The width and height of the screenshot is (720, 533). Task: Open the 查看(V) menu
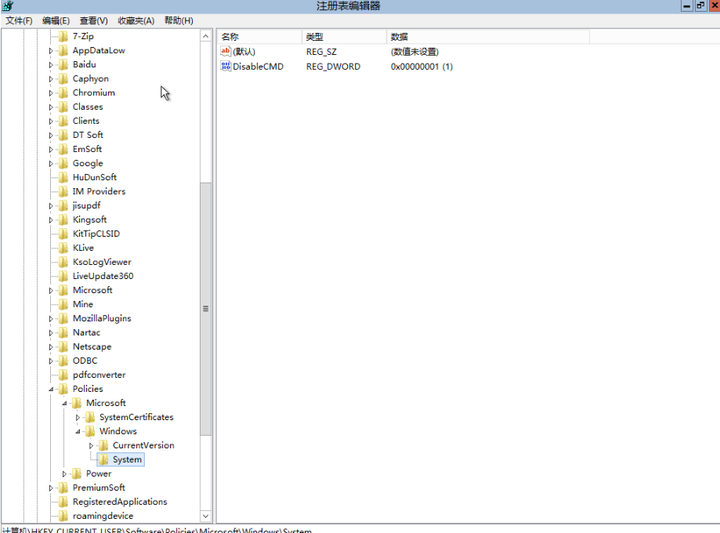pos(94,21)
